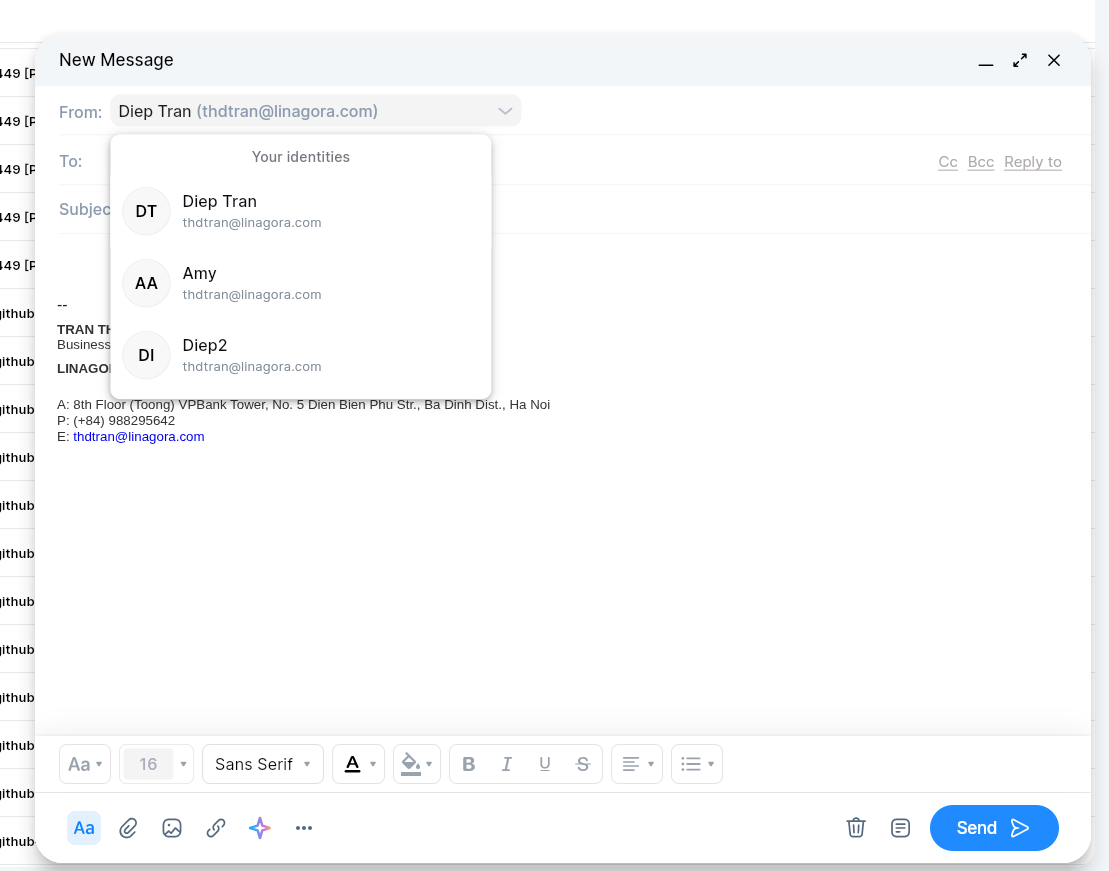Click the address line in signature
1109x871 pixels.
point(303,405)
